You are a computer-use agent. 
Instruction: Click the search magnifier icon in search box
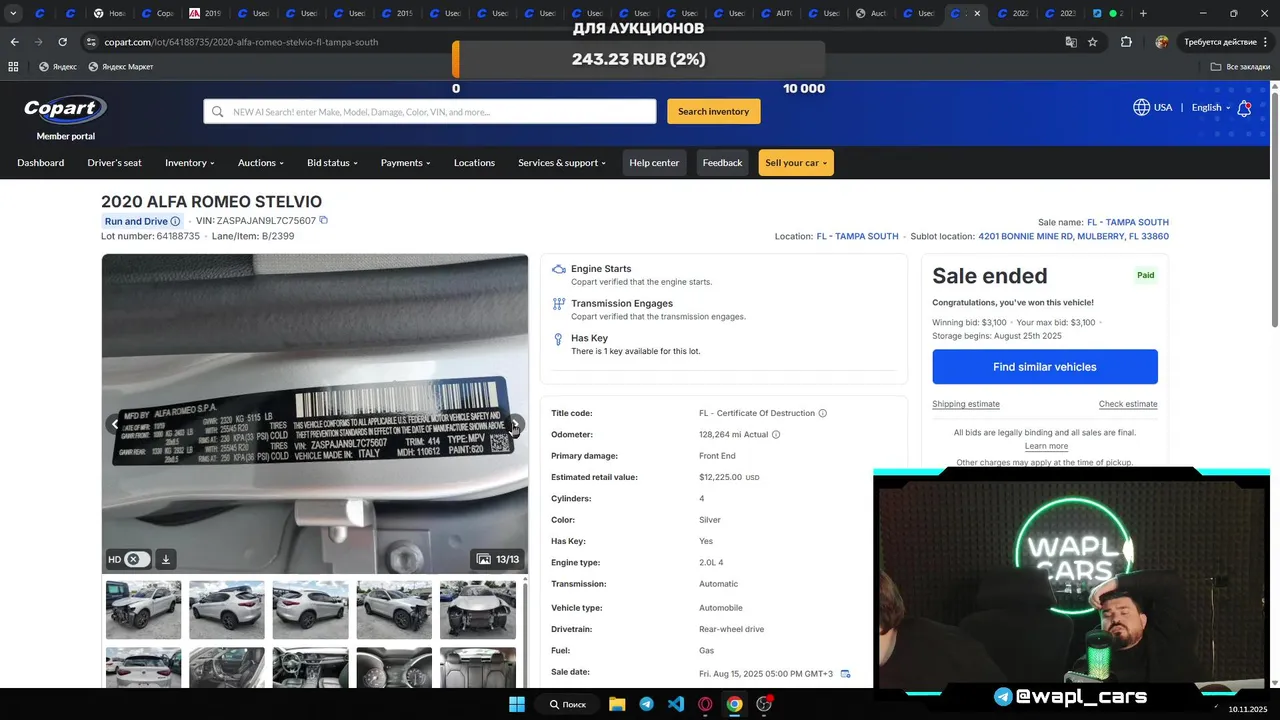(218, 112)
